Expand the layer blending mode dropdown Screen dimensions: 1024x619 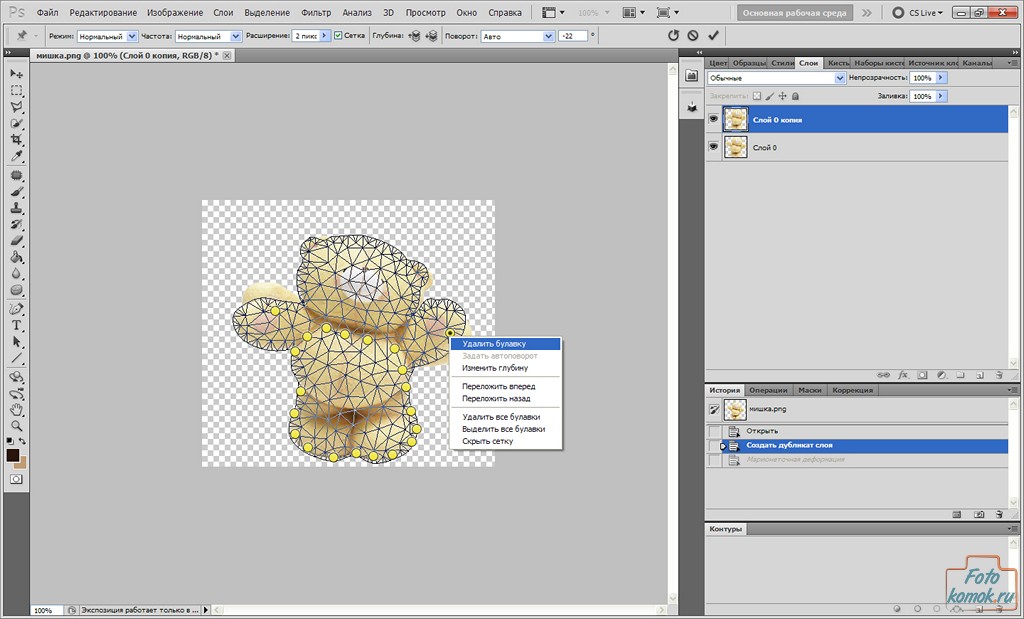point(776,78)
